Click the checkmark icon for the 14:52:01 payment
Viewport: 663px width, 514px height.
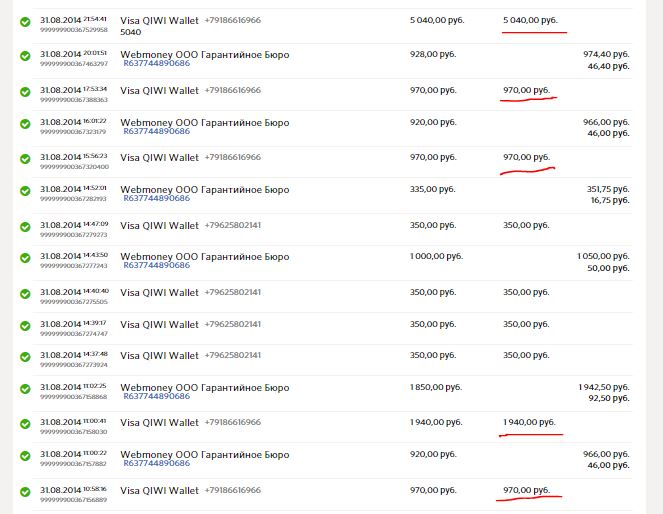pyautogui.click(x=25, y=194)
